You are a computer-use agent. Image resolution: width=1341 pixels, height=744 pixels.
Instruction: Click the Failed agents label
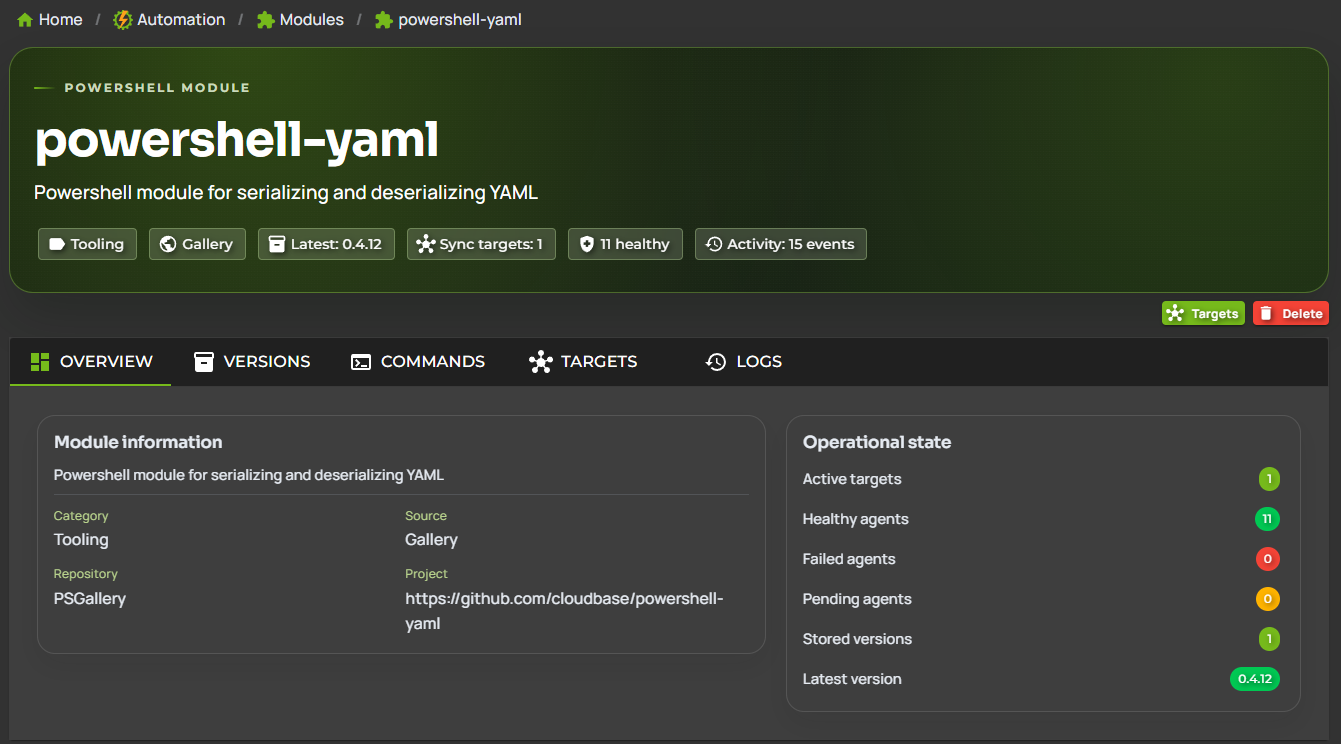[x=849, y=559]
